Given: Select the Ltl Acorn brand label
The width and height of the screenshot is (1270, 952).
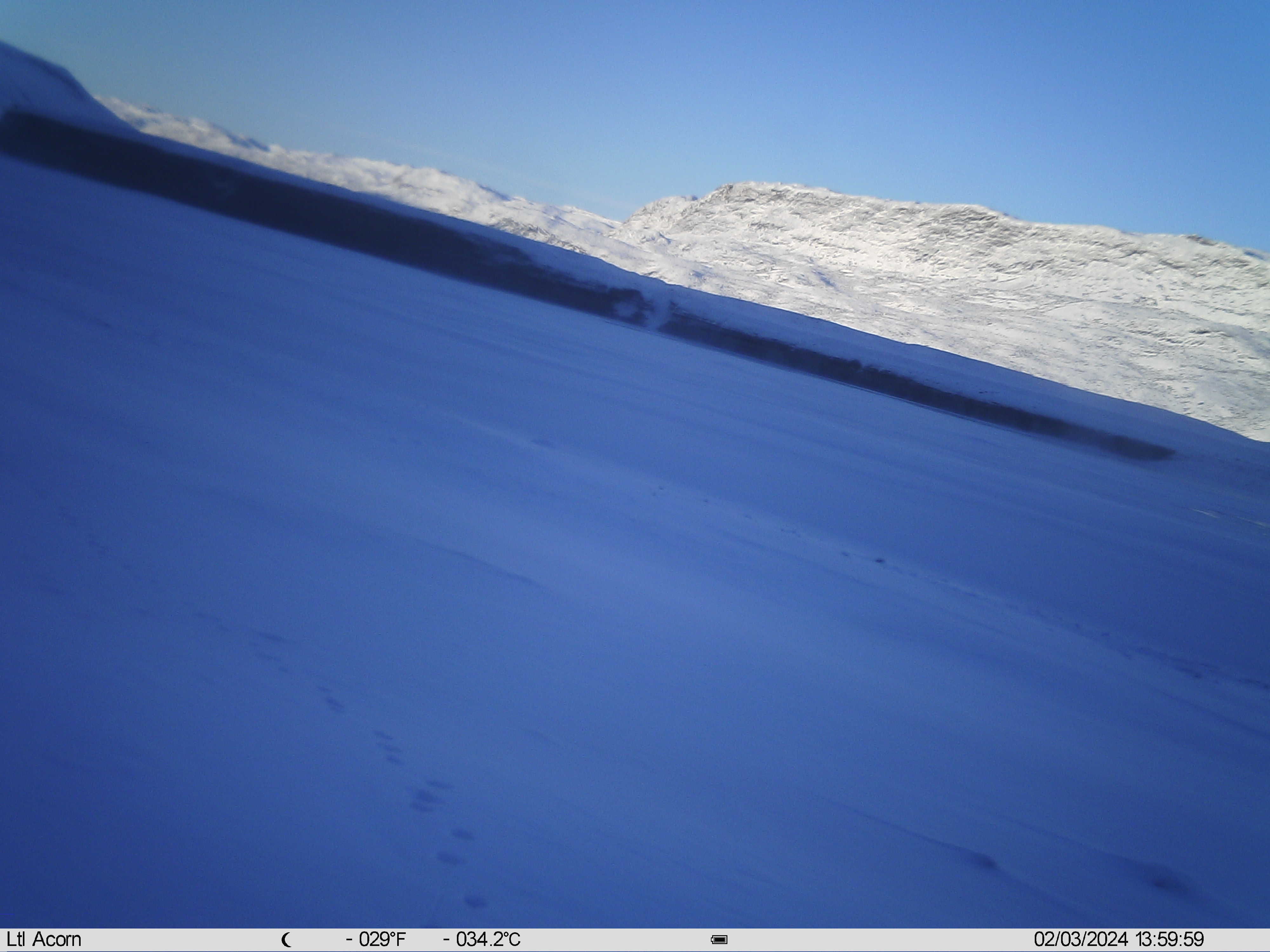Looking at the screenshot, I should (43, 939).
